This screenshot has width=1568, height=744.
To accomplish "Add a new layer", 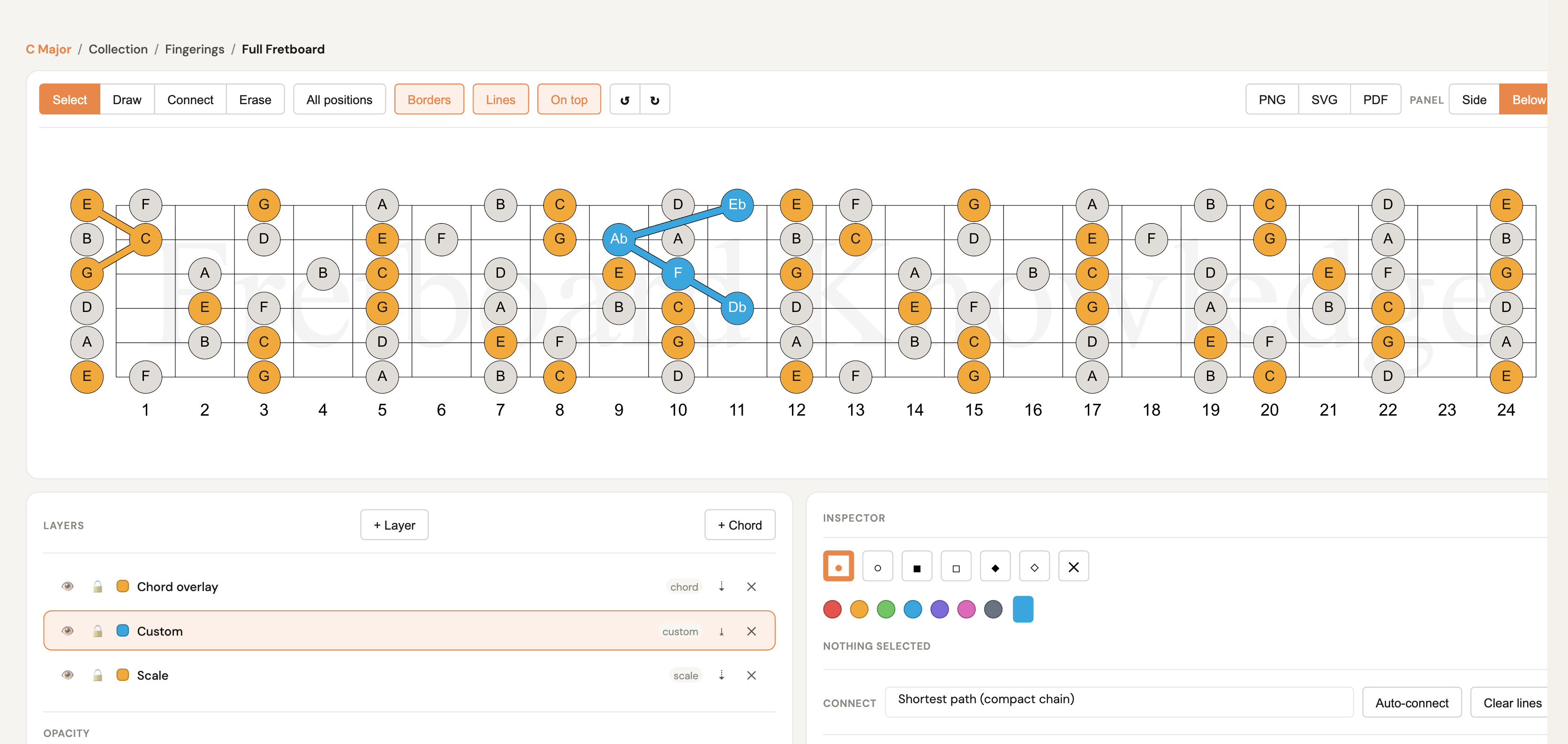I will coord(394,525).
